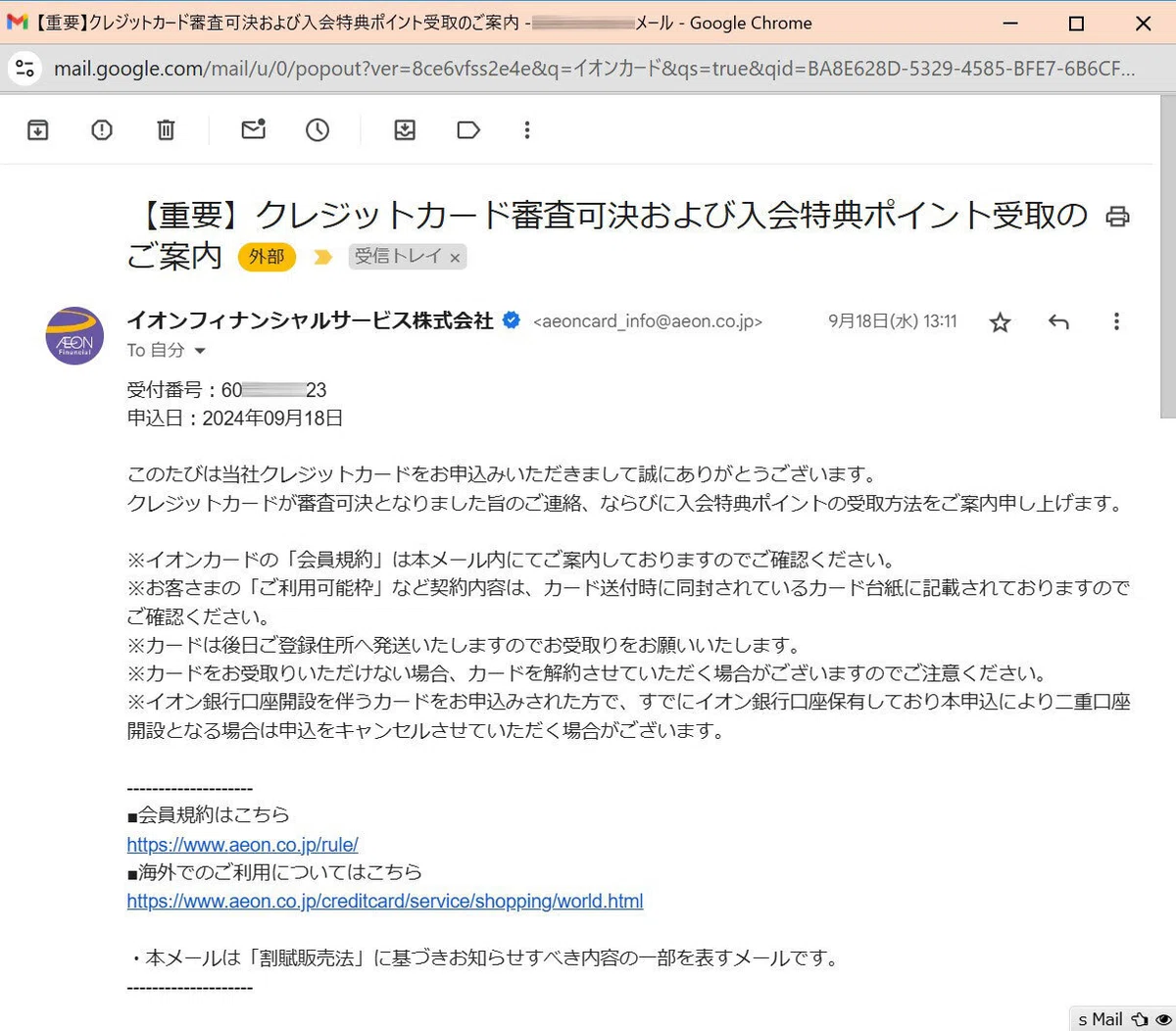
Task: Click the email subject heading 【重要】クレジットカード審査可決
Action: 608,235
